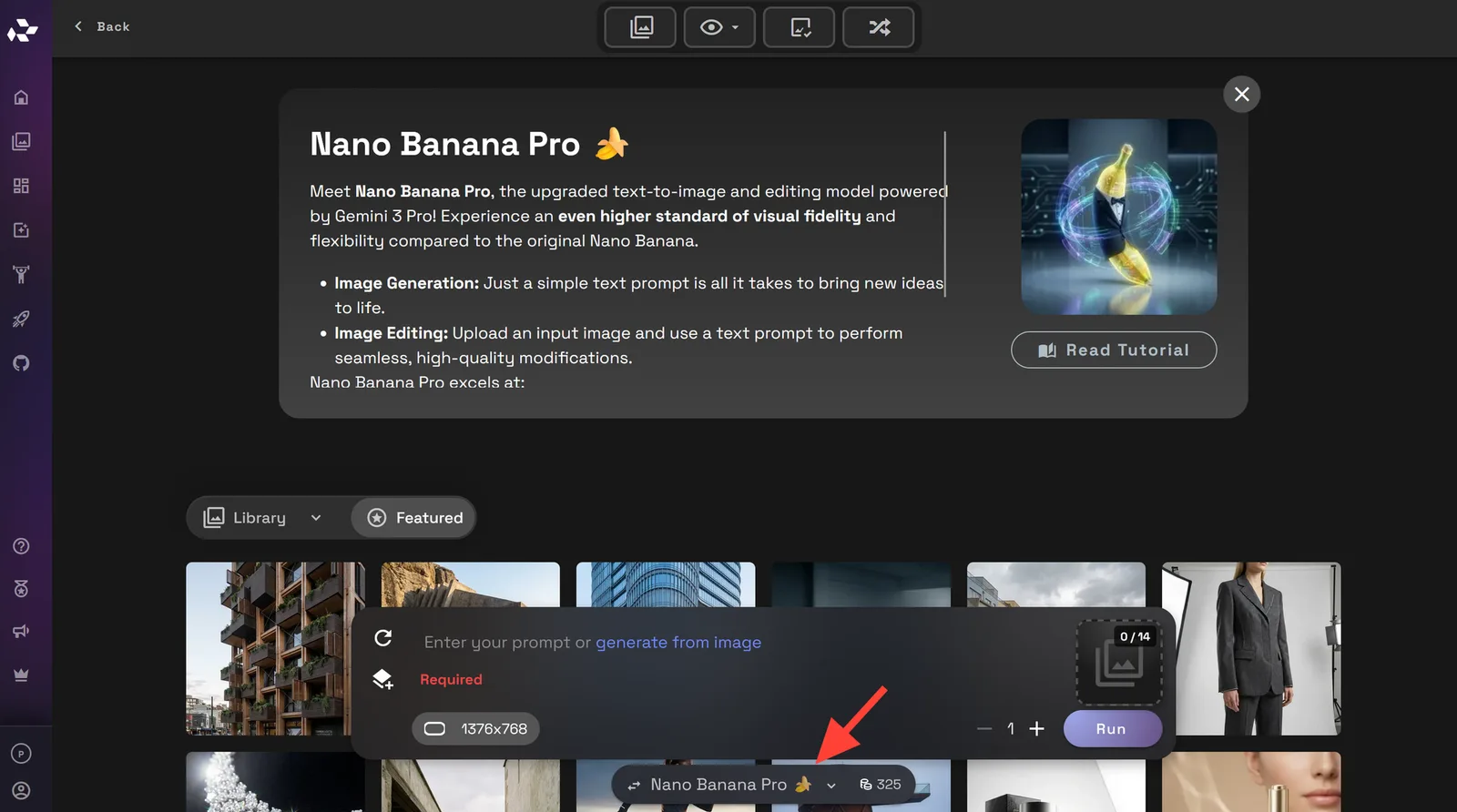Click the description panel scrollbar
Screen dimensions: 1457x812
945,214
